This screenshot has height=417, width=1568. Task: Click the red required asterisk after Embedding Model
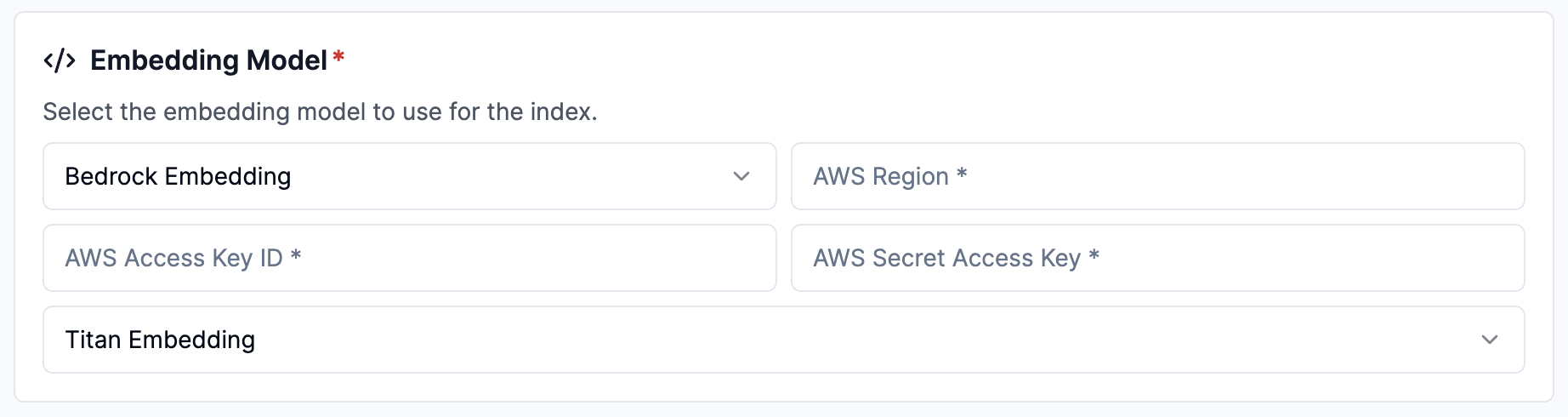[x=338, y=57]
